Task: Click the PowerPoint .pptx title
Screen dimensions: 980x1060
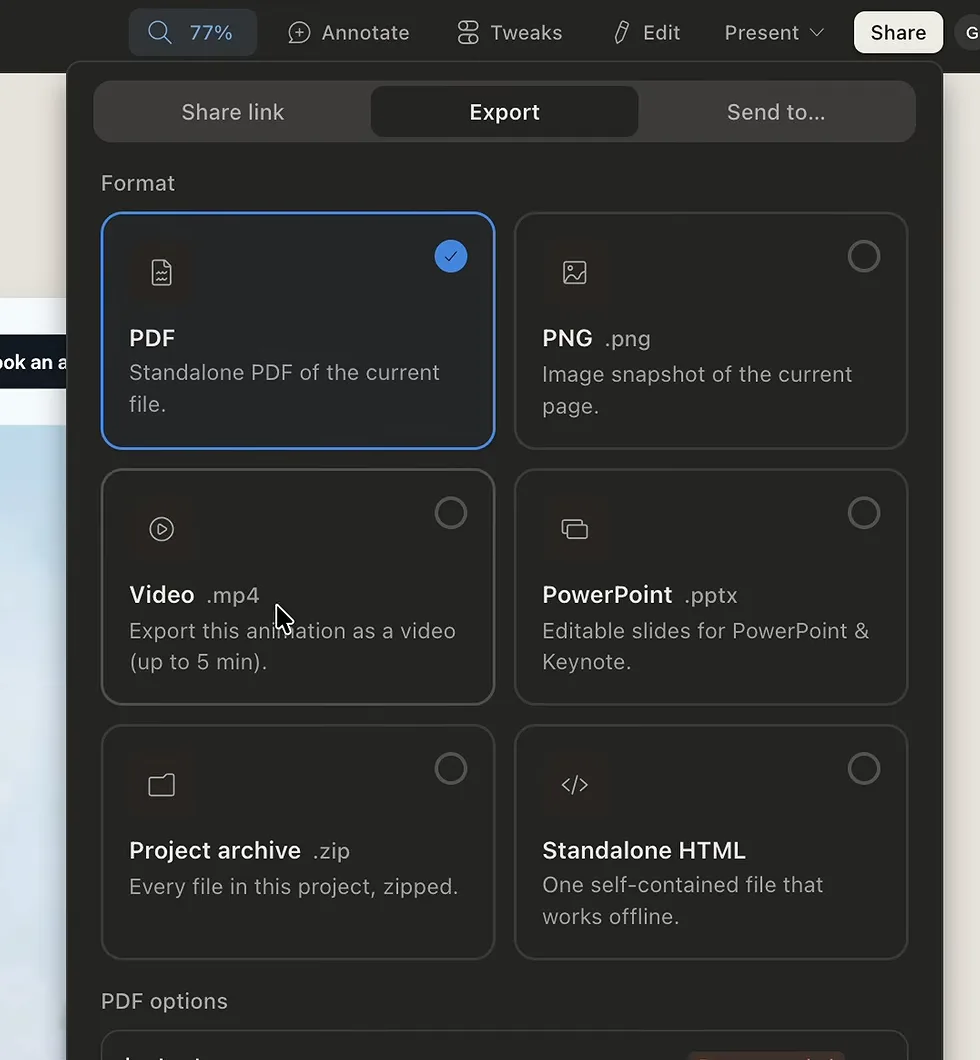Action: coord(639,595)
